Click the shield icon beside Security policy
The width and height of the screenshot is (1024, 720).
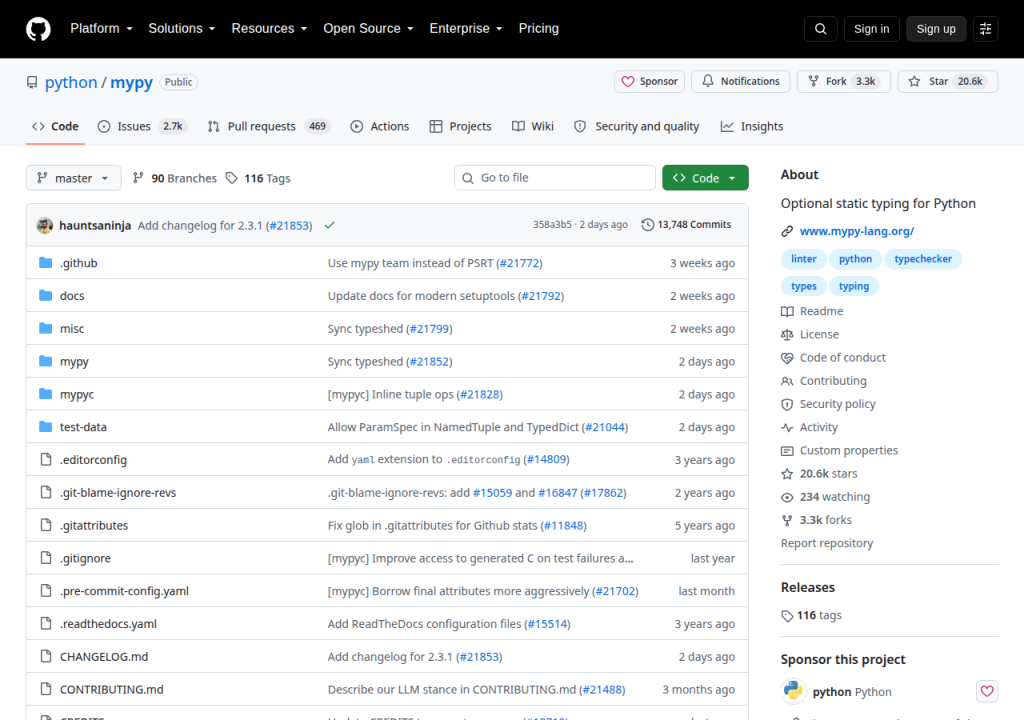787,404
